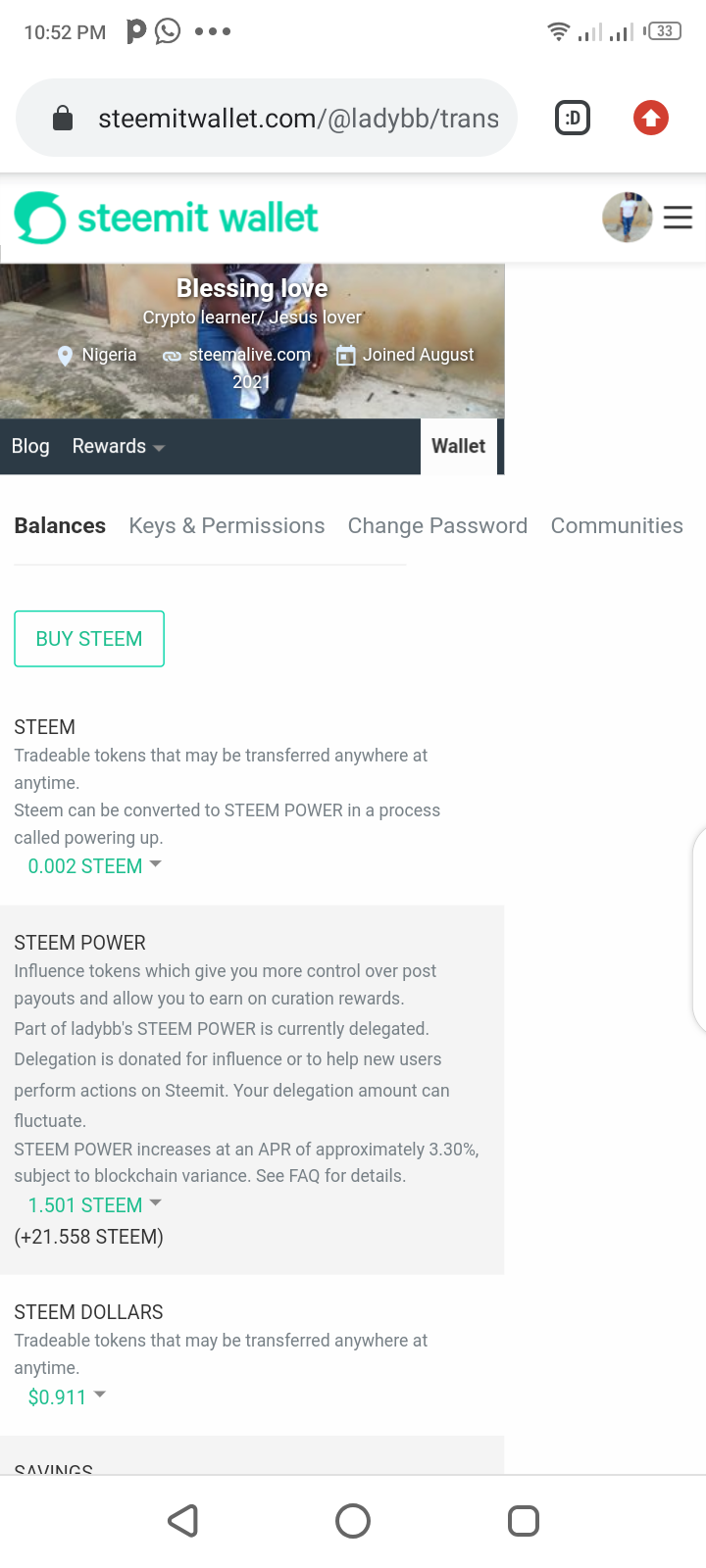Tap the recent apps square button
The image size is (706, 1568).
[x=524, y=1521]
